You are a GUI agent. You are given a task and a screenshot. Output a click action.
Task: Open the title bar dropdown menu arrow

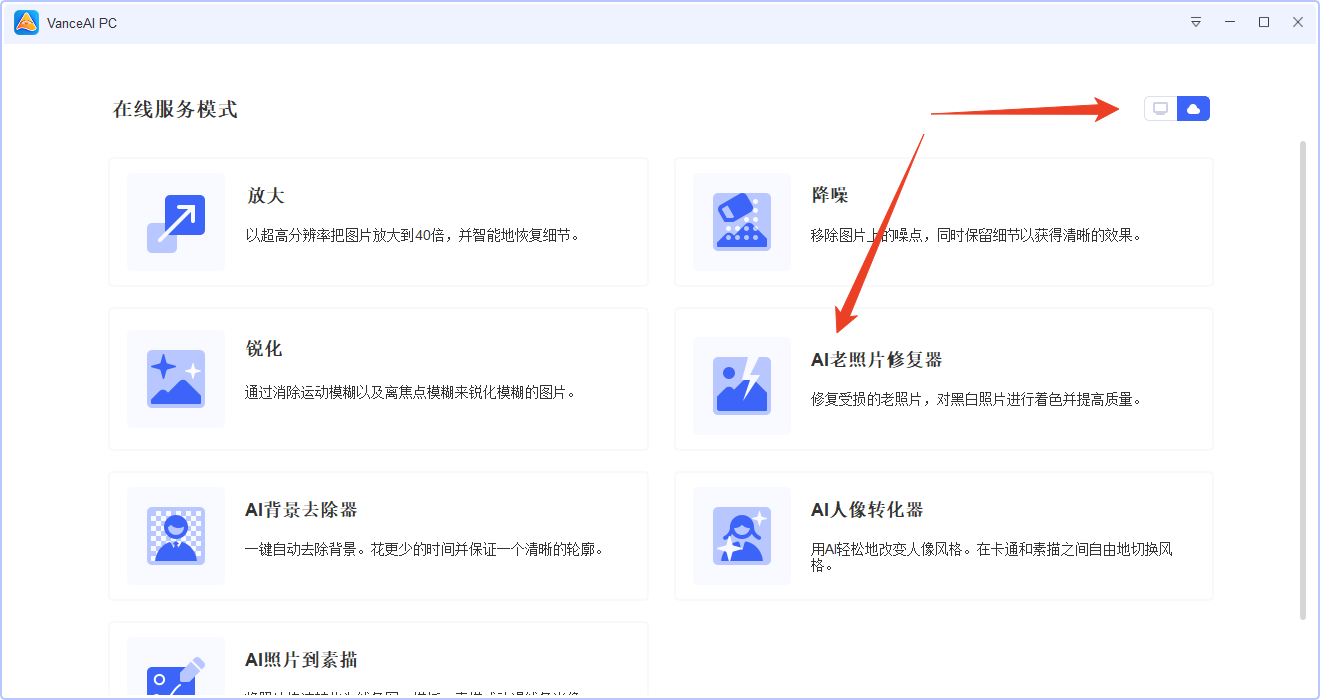pyautogui.click(x=1196, y=21)
